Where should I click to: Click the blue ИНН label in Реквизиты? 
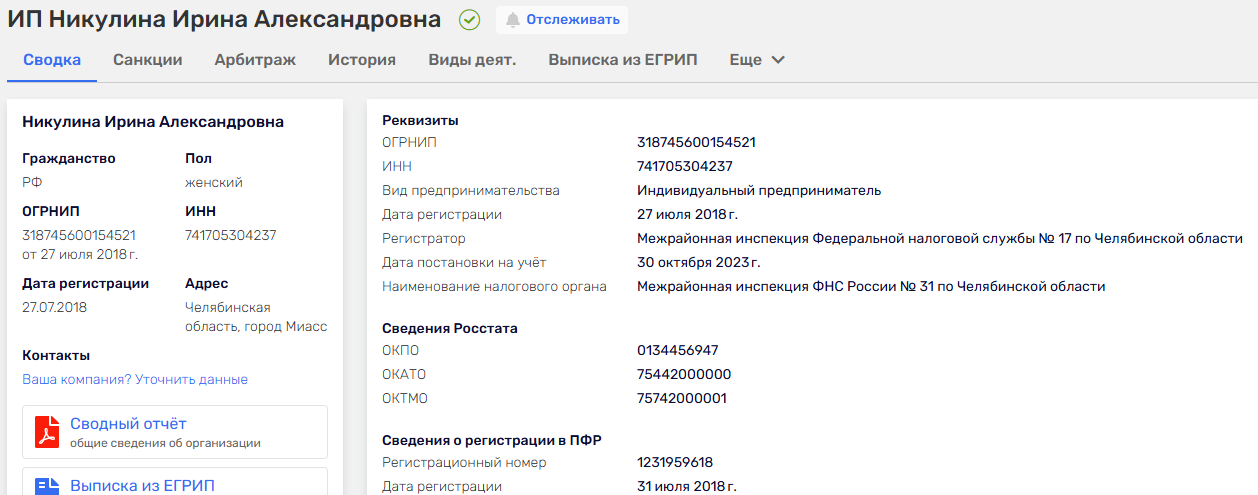click(397, 167)
